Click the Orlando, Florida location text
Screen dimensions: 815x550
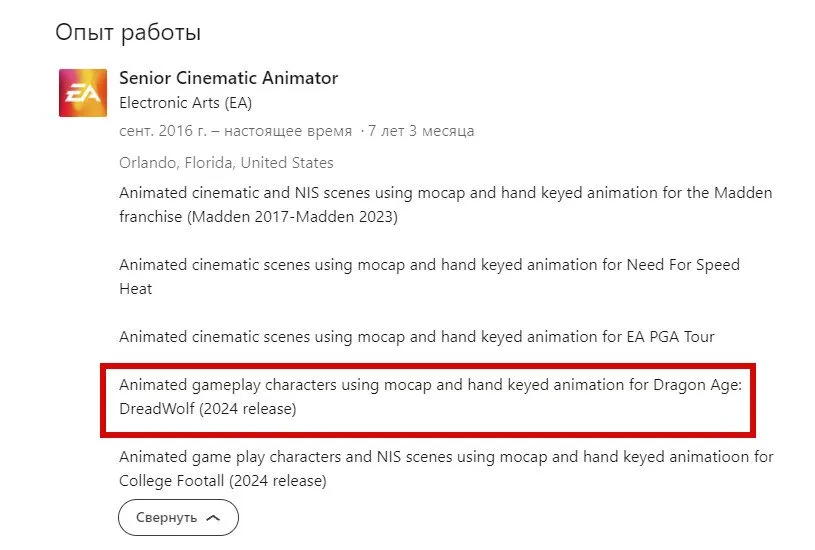tap(226, 163)
